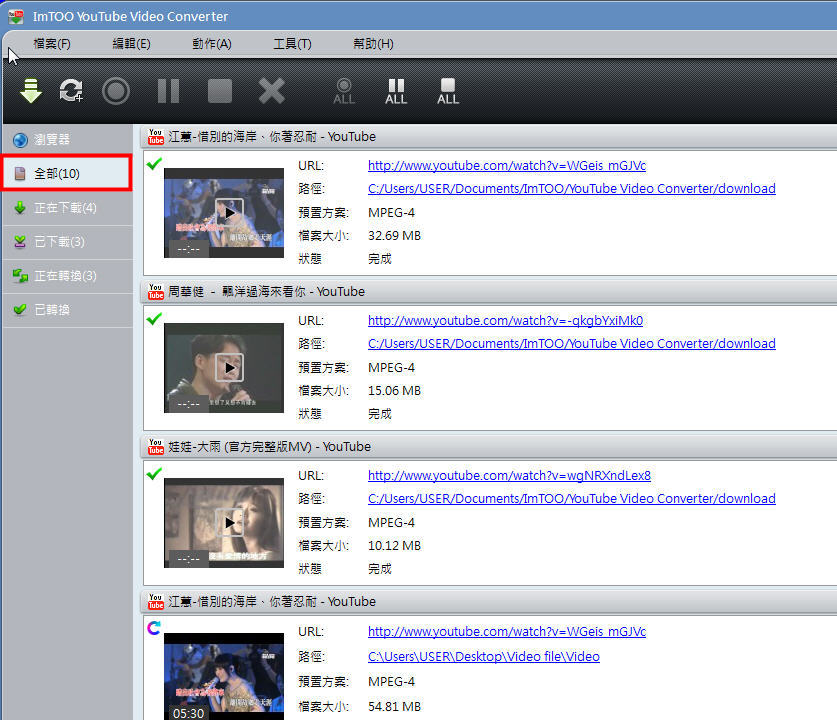This screenshot has height=720, width=837.
Task: Click the convert refresh-arrows toolbar icon
Action: [x=71, y=91]
